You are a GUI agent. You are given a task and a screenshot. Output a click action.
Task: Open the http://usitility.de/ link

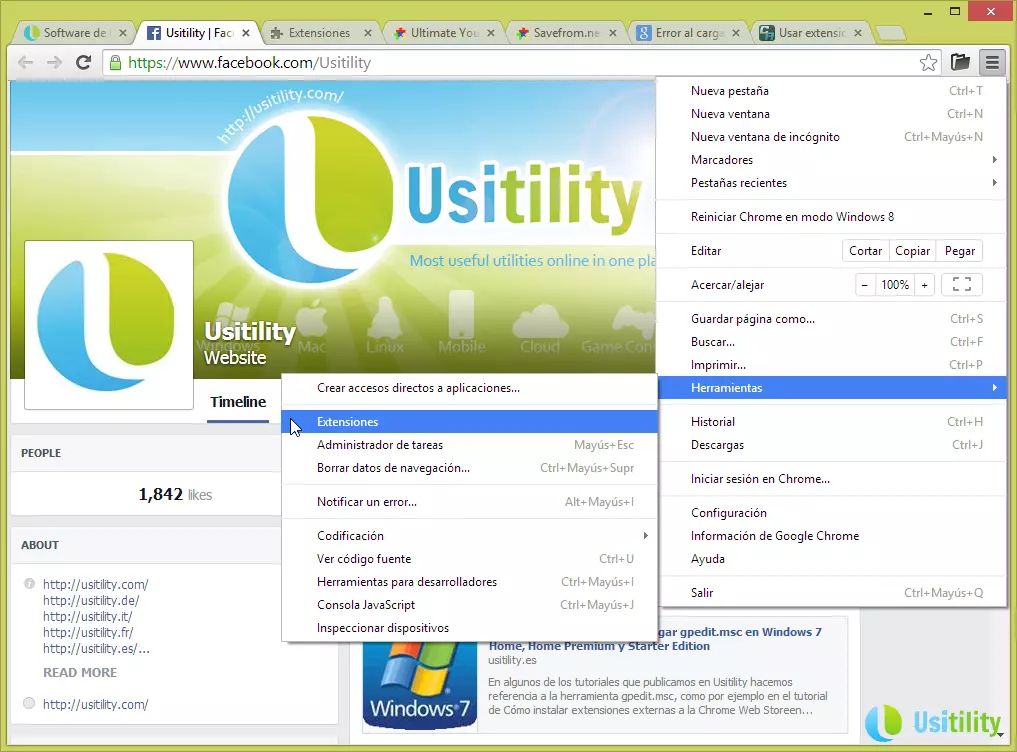91,601
